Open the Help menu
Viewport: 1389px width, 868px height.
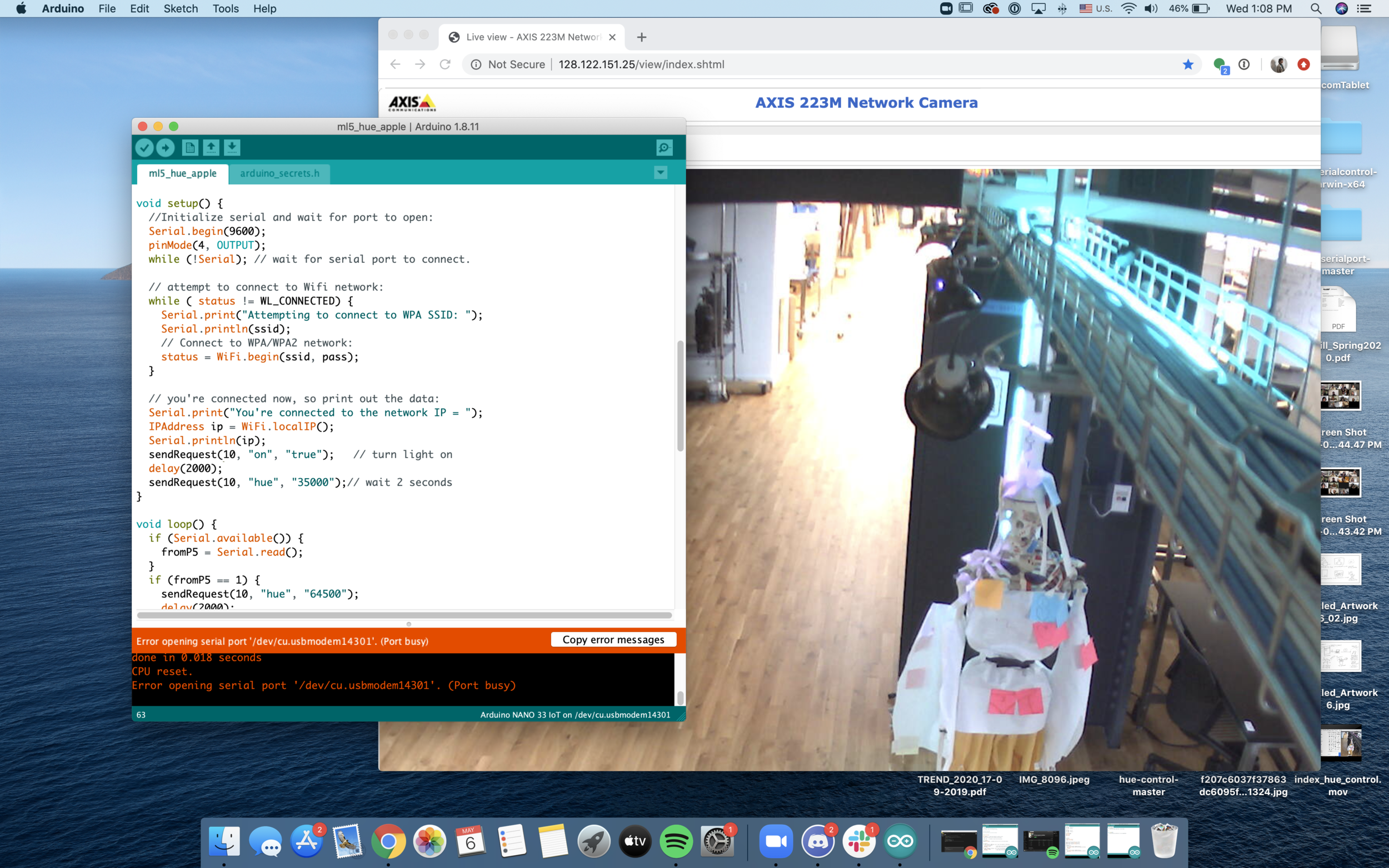pyautogui.click(x=264, y=9)
